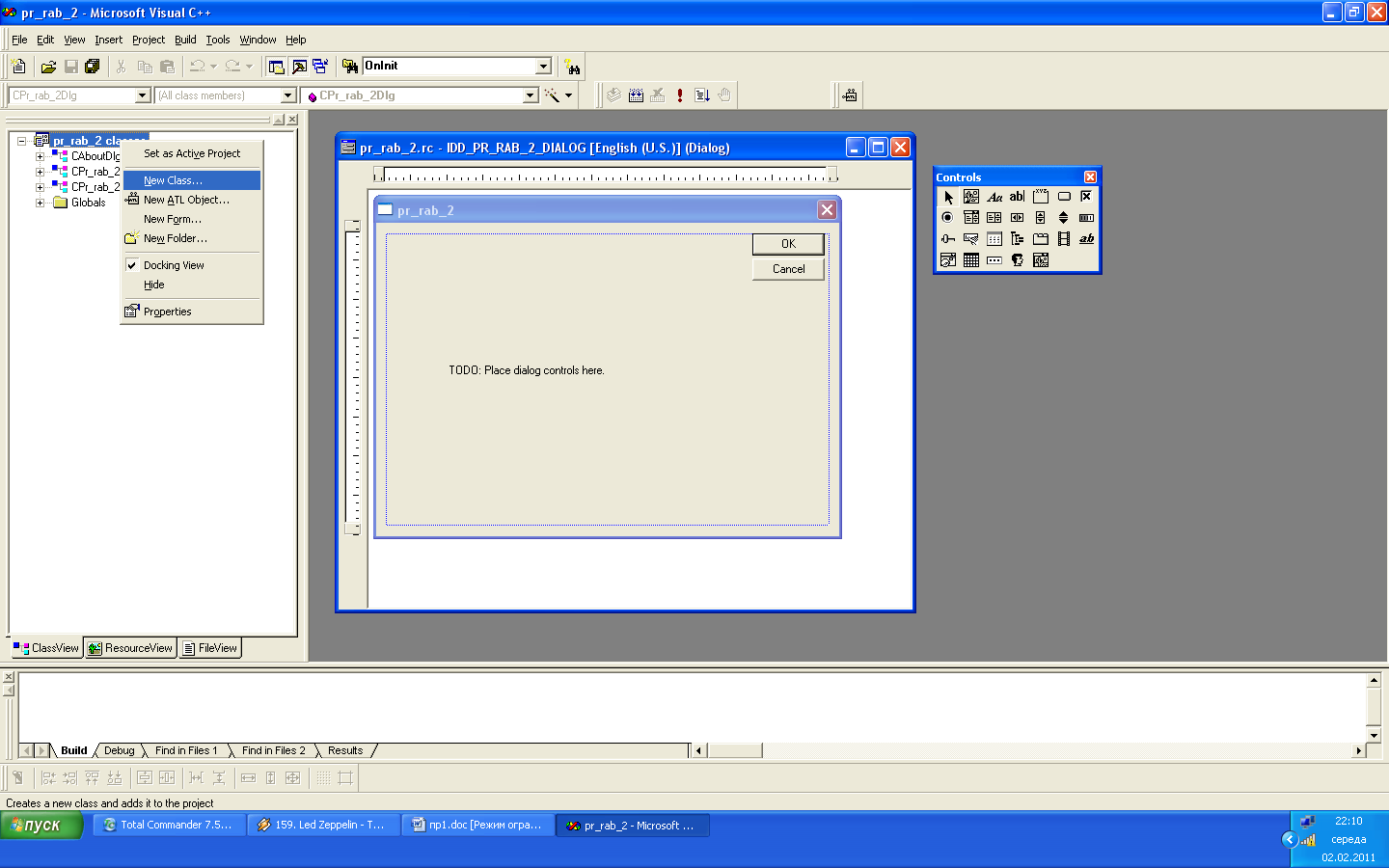This screenshot has width=1389, height=868.
Task: Choose Properties in the context menu
Action: (192, 312)
